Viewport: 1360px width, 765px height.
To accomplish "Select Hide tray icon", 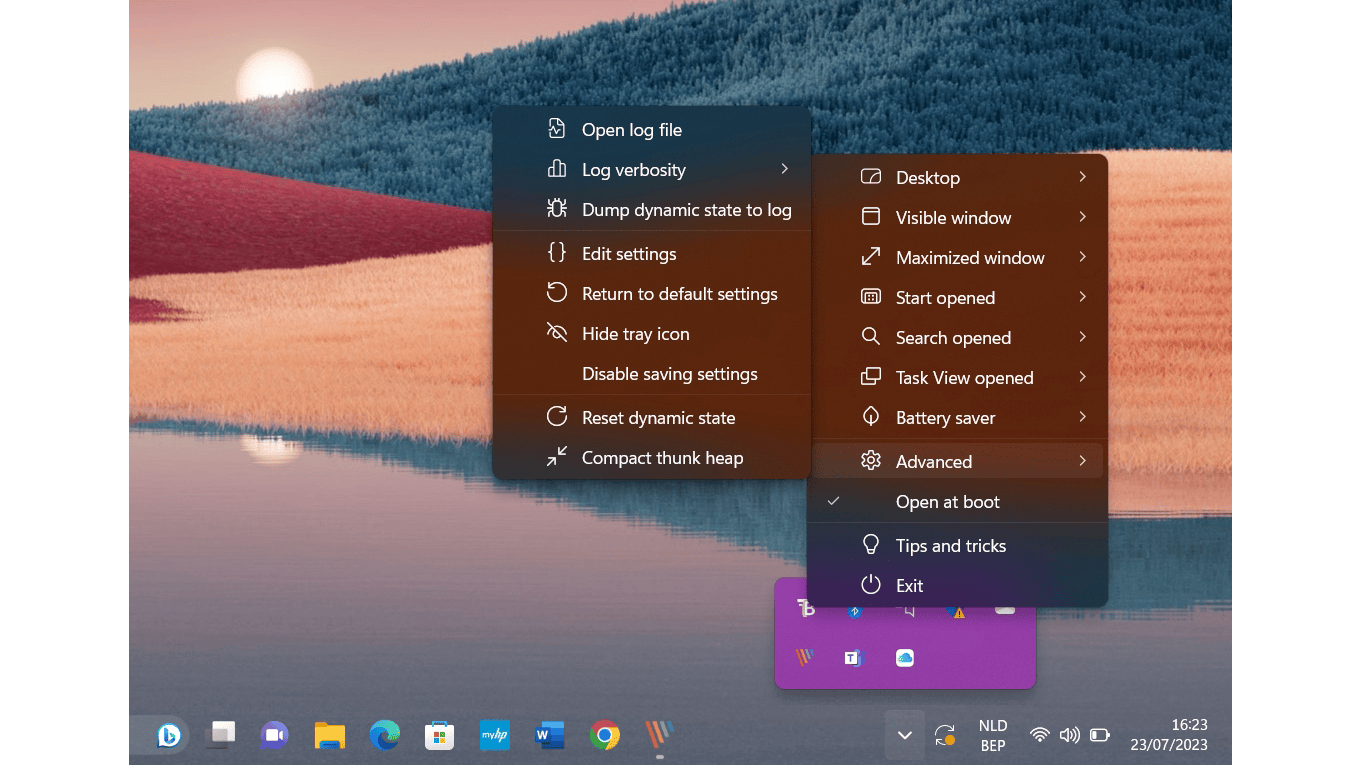I will (651, 334).
